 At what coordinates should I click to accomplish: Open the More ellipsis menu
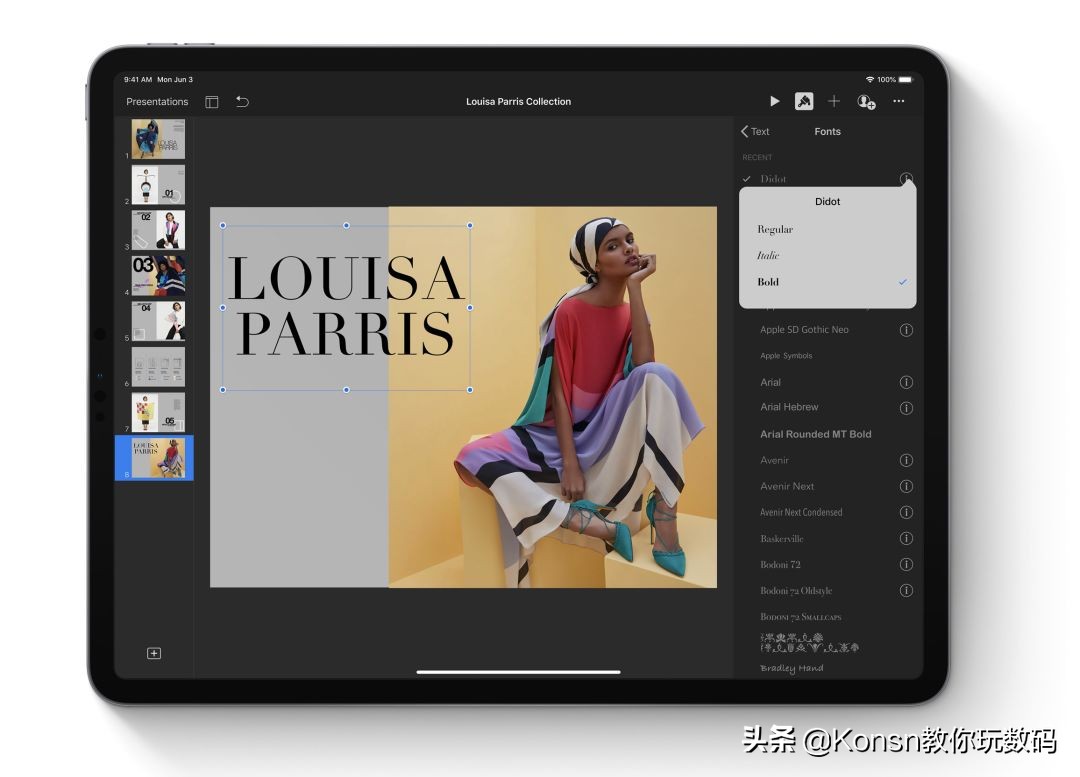pos(899,101)
